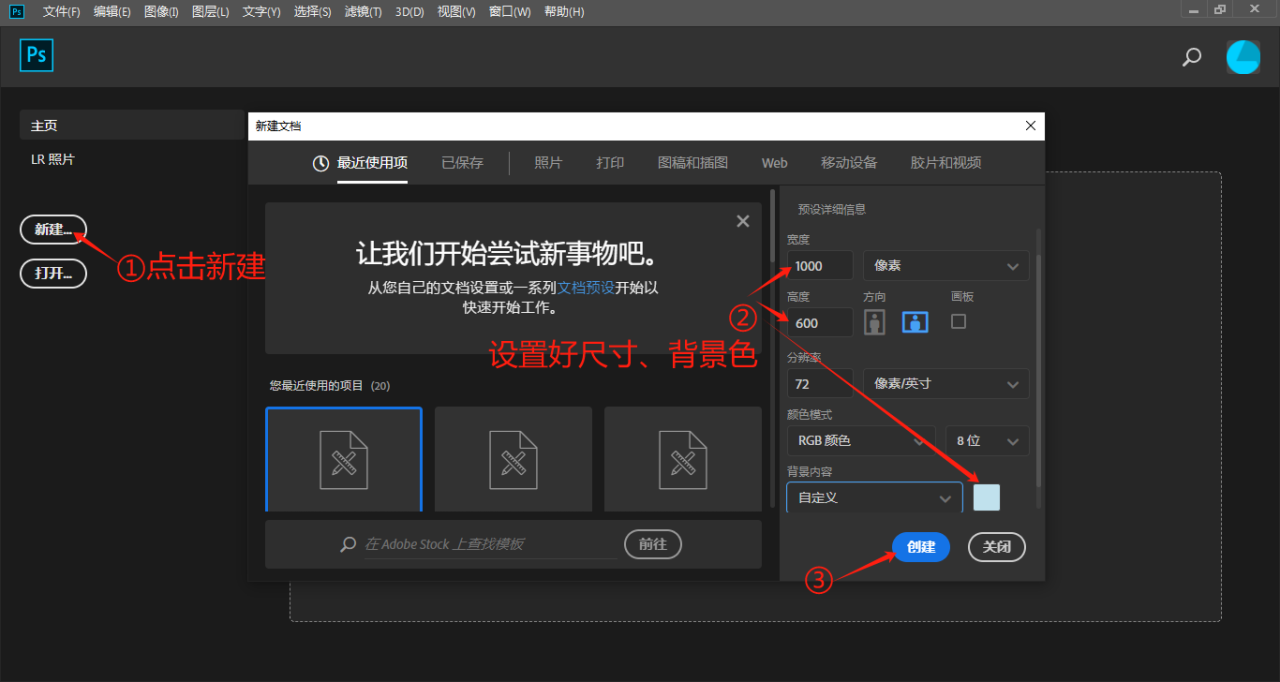Switch to the 照片 tab
Screen dimensions: 1280x682
coord(548,163)
